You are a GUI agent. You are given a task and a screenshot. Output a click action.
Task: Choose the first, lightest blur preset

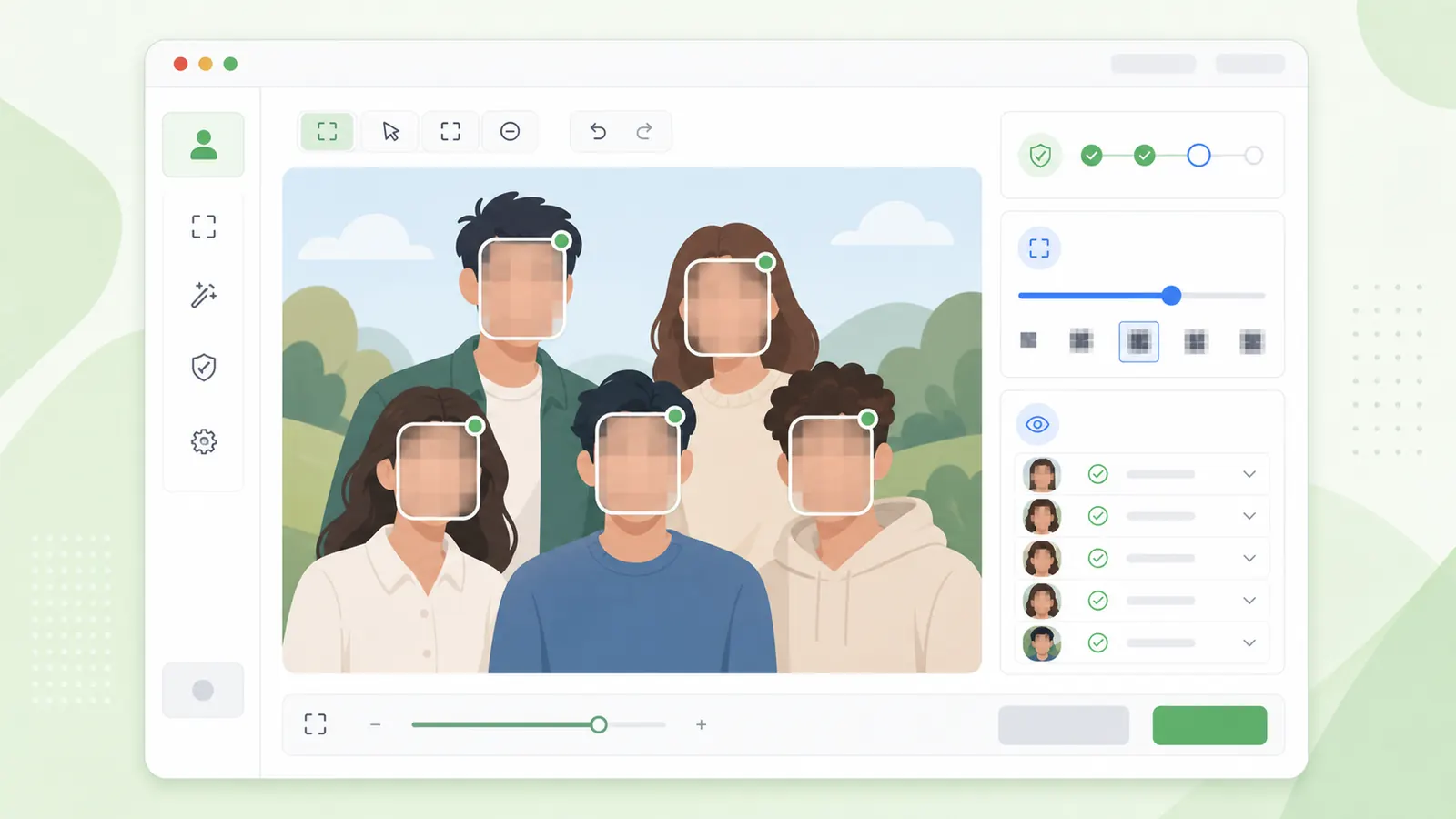click(1028, 340)
